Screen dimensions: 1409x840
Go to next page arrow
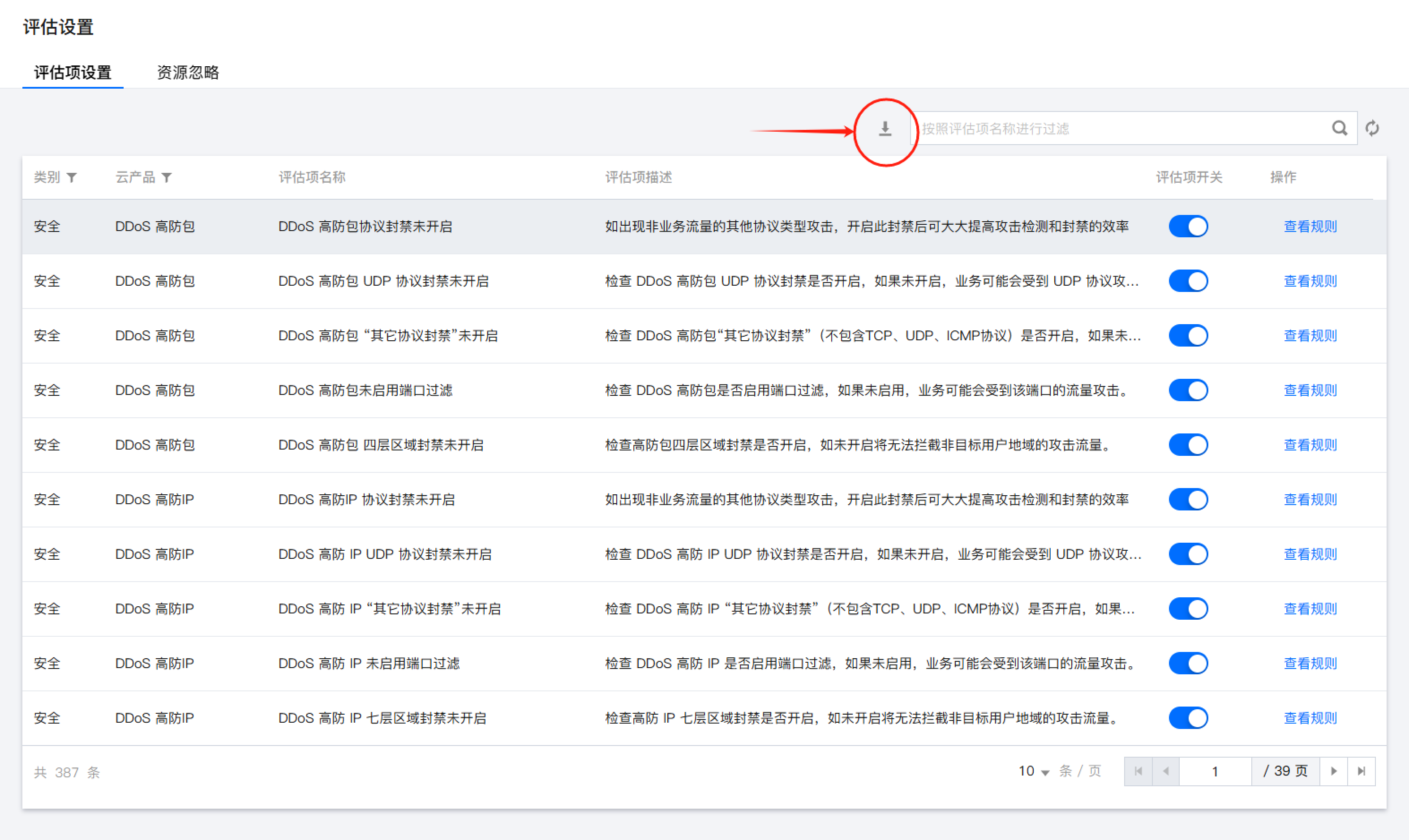(x=1334, y=771)
